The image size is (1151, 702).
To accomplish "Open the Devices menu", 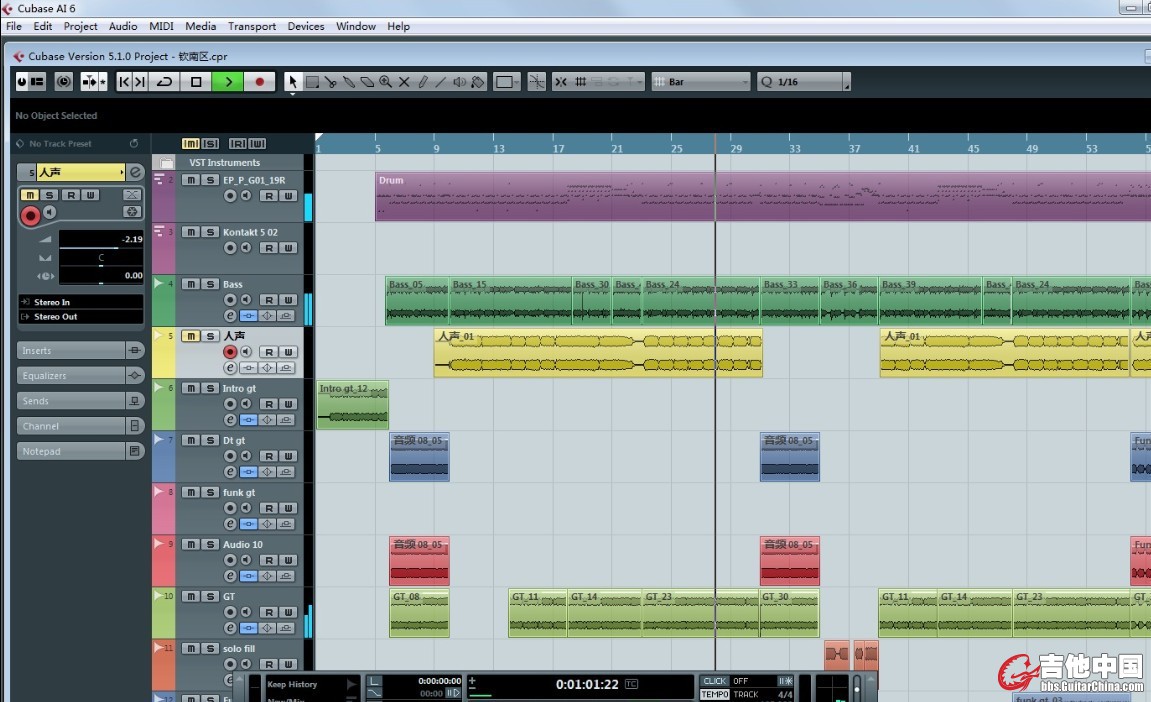I will pos(305,26).
